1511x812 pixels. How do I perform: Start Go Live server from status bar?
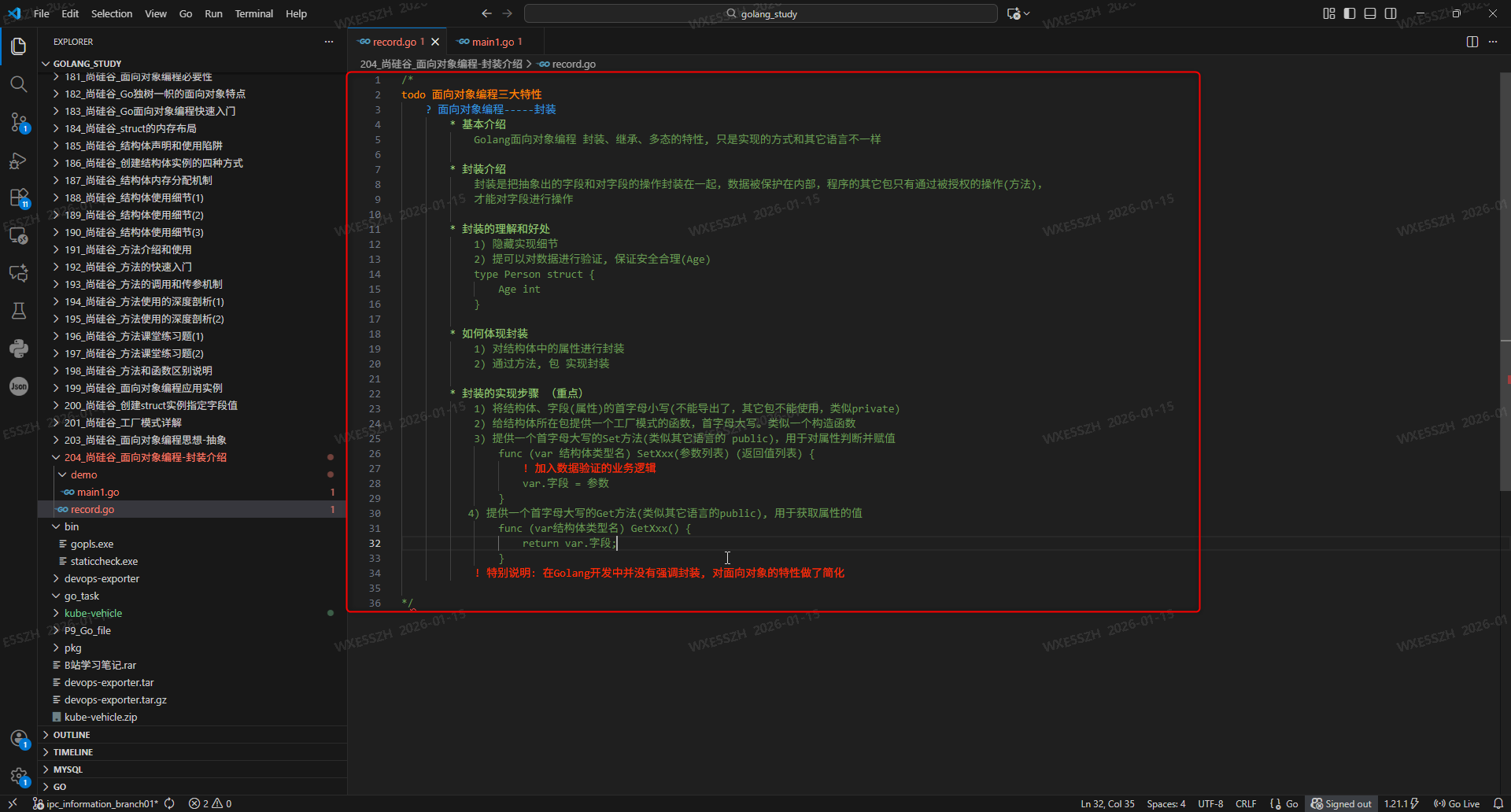pyautogui.click(x=1456, y=803)
